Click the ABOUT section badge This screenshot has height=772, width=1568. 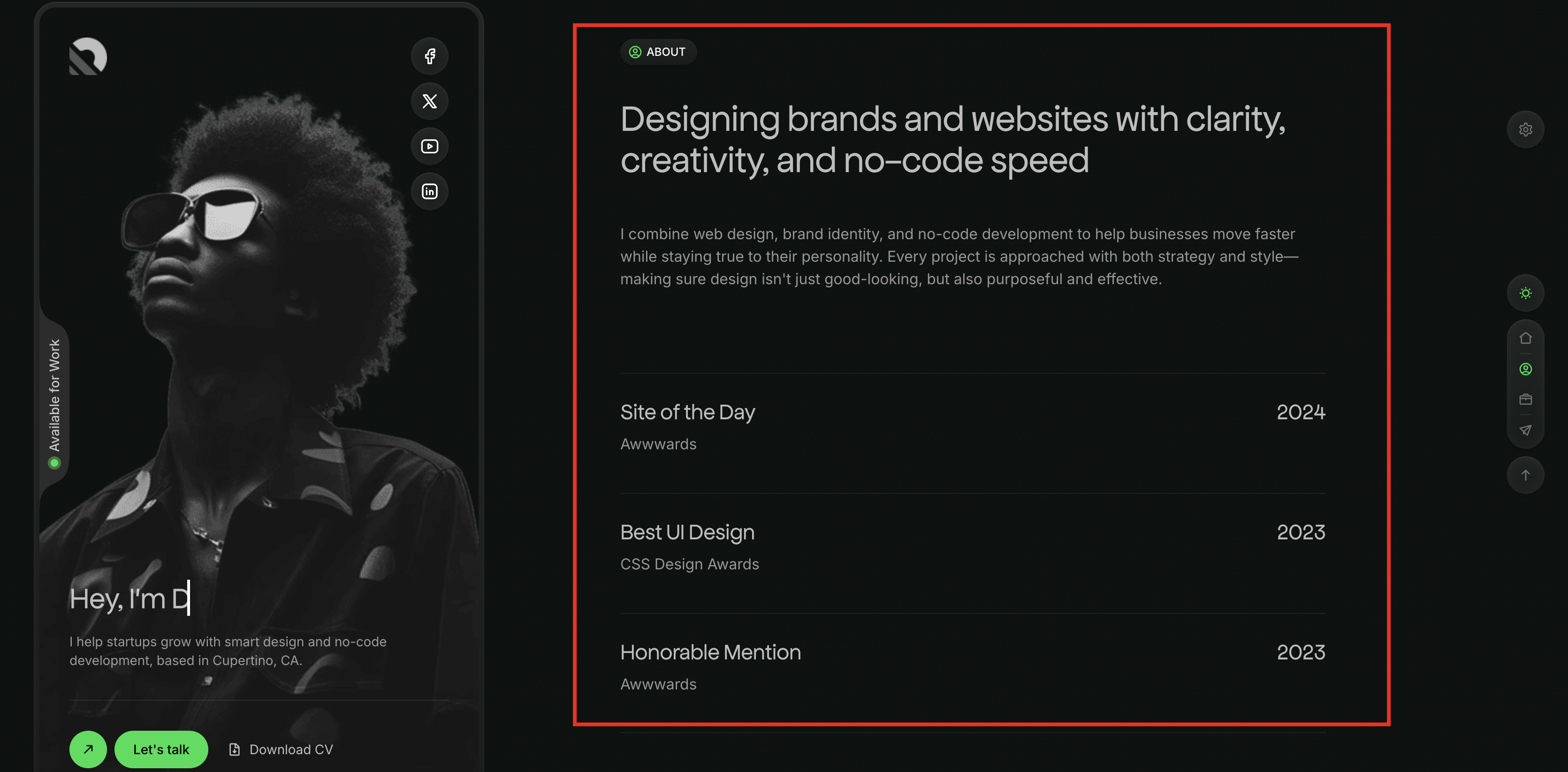658,52
